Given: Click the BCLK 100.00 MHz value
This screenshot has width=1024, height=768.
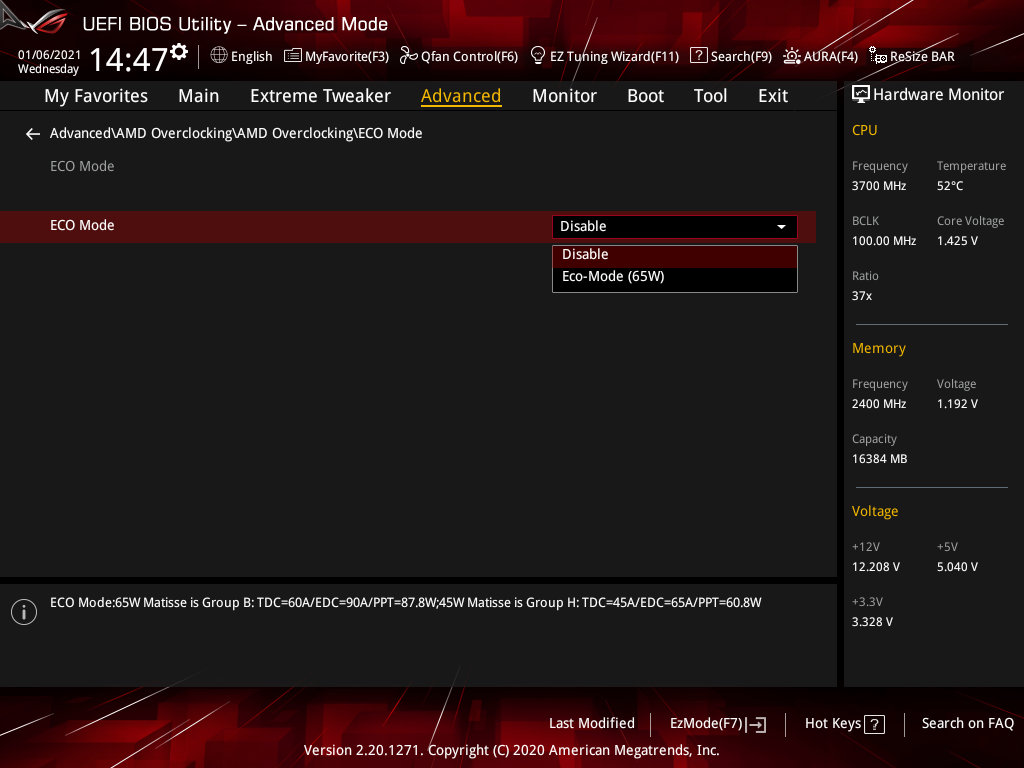Looking at the screenshot, I should coord(884,241).
